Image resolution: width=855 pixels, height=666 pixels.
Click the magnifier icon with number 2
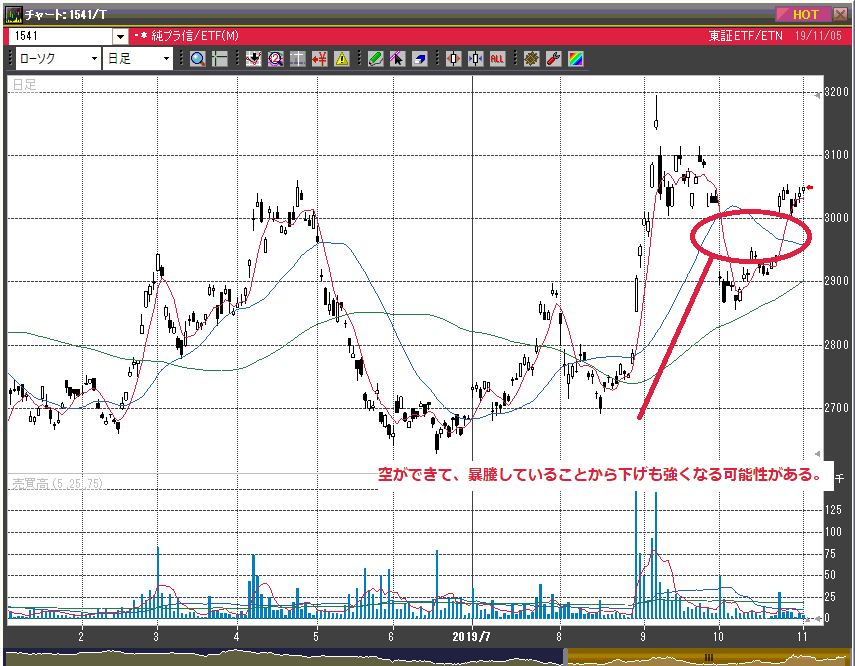pos(275,58)
